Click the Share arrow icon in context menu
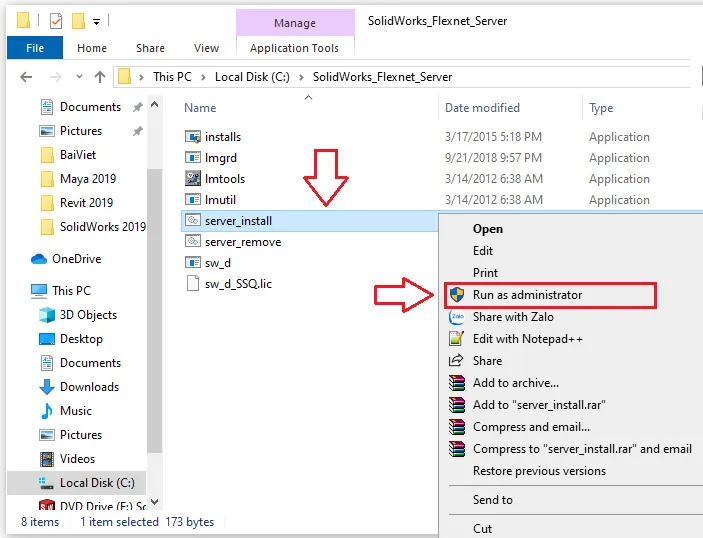 [456, 360]
